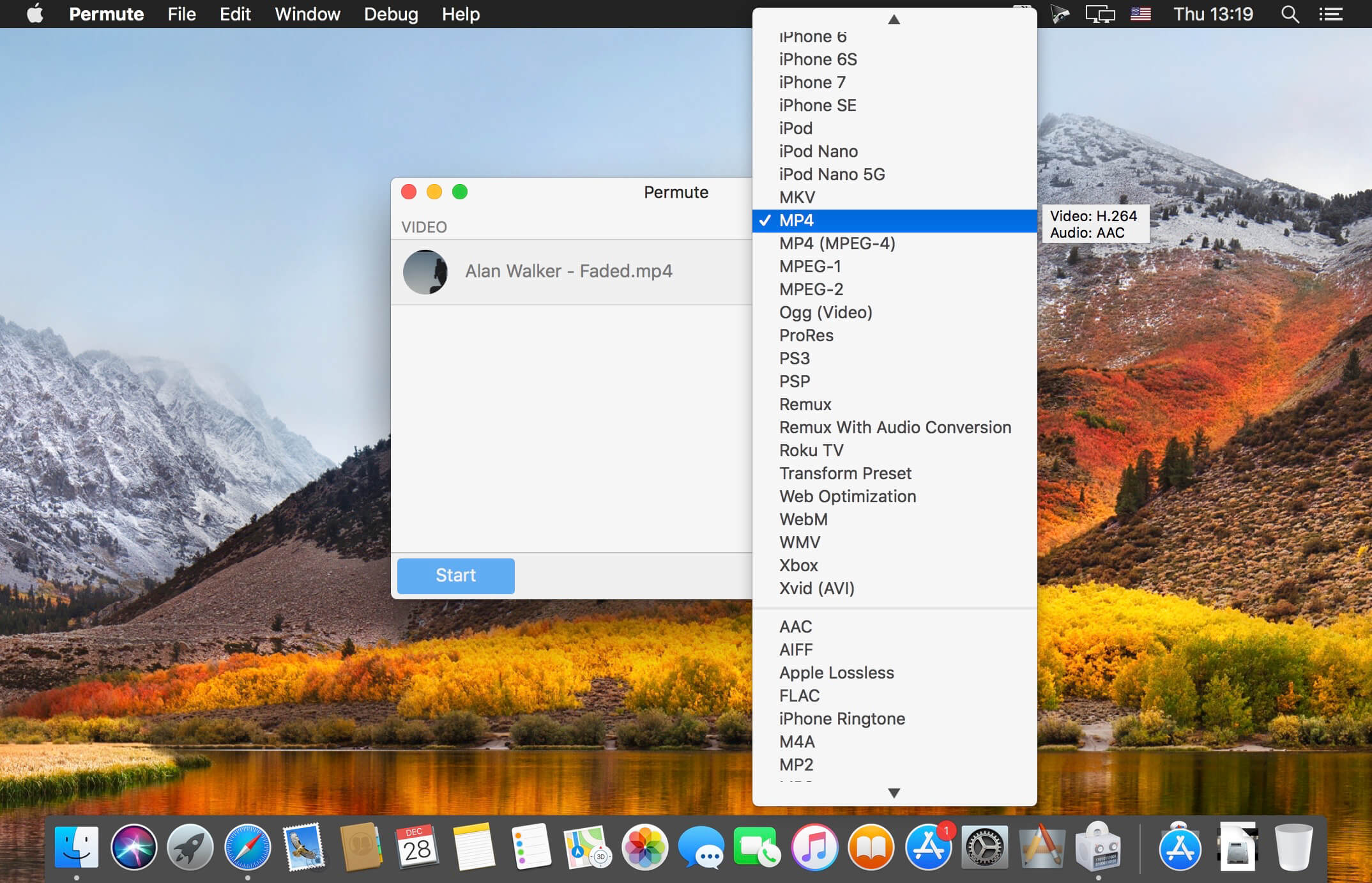Pick iPod Nano 5G preset

(894, 174)
